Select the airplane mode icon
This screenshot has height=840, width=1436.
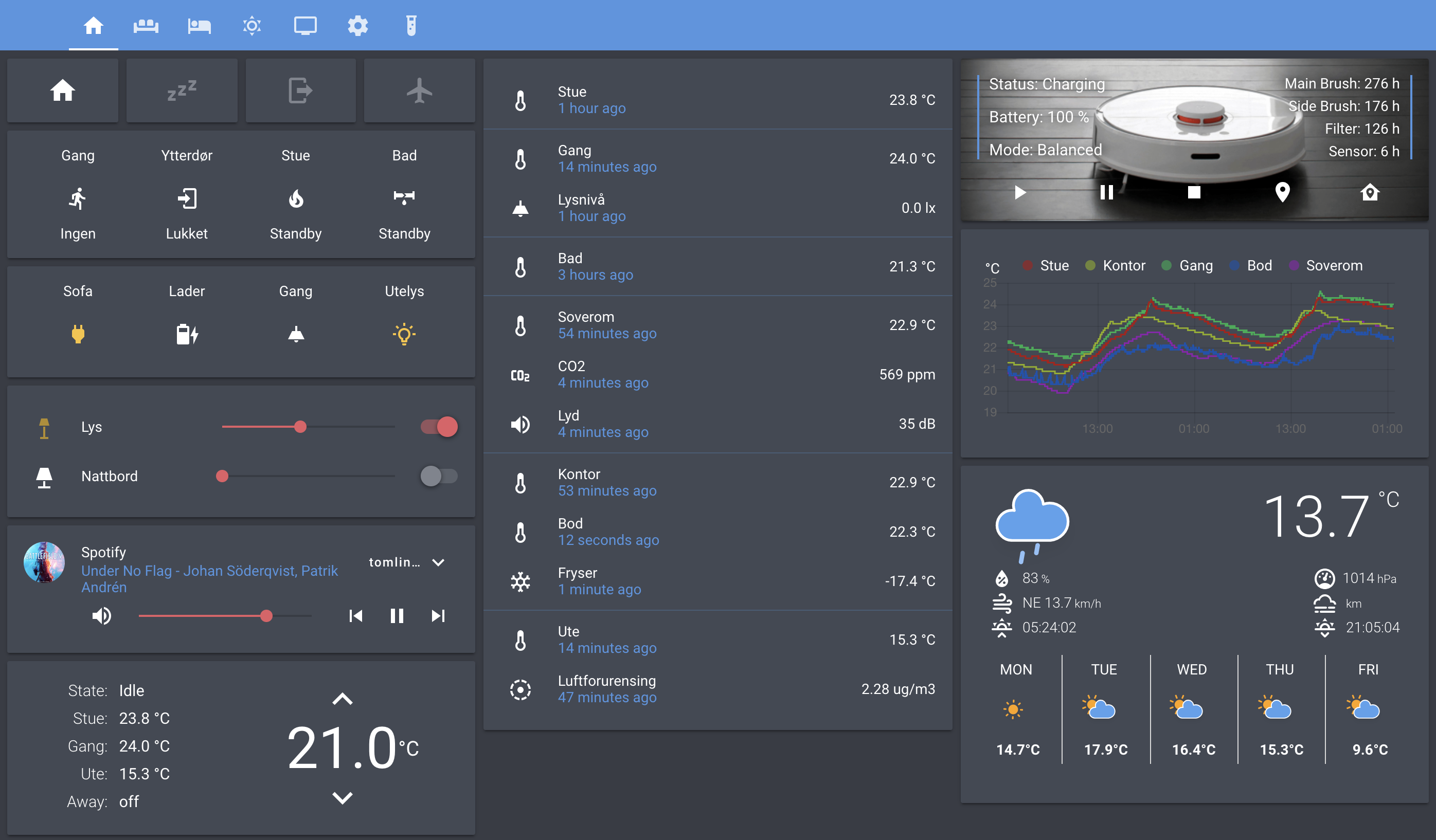tap(419, 91)
